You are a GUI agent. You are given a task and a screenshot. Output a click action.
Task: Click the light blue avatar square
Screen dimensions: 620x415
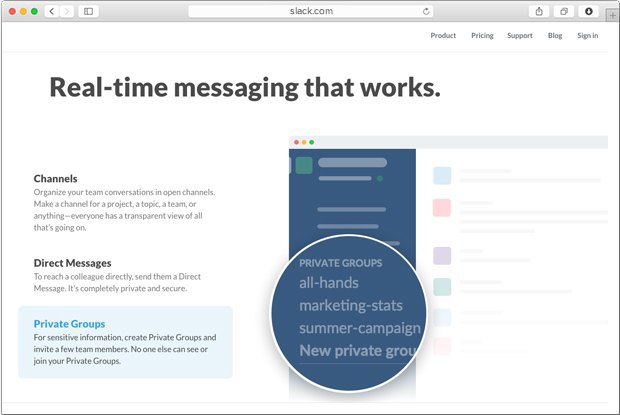coord(442,175)
